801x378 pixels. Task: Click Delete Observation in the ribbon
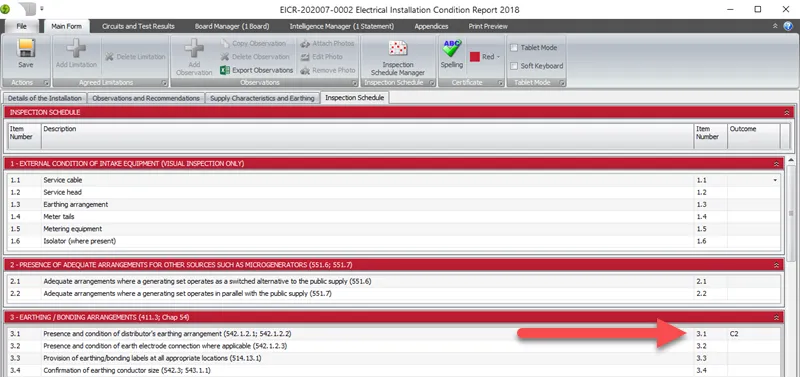click(255, 57)
